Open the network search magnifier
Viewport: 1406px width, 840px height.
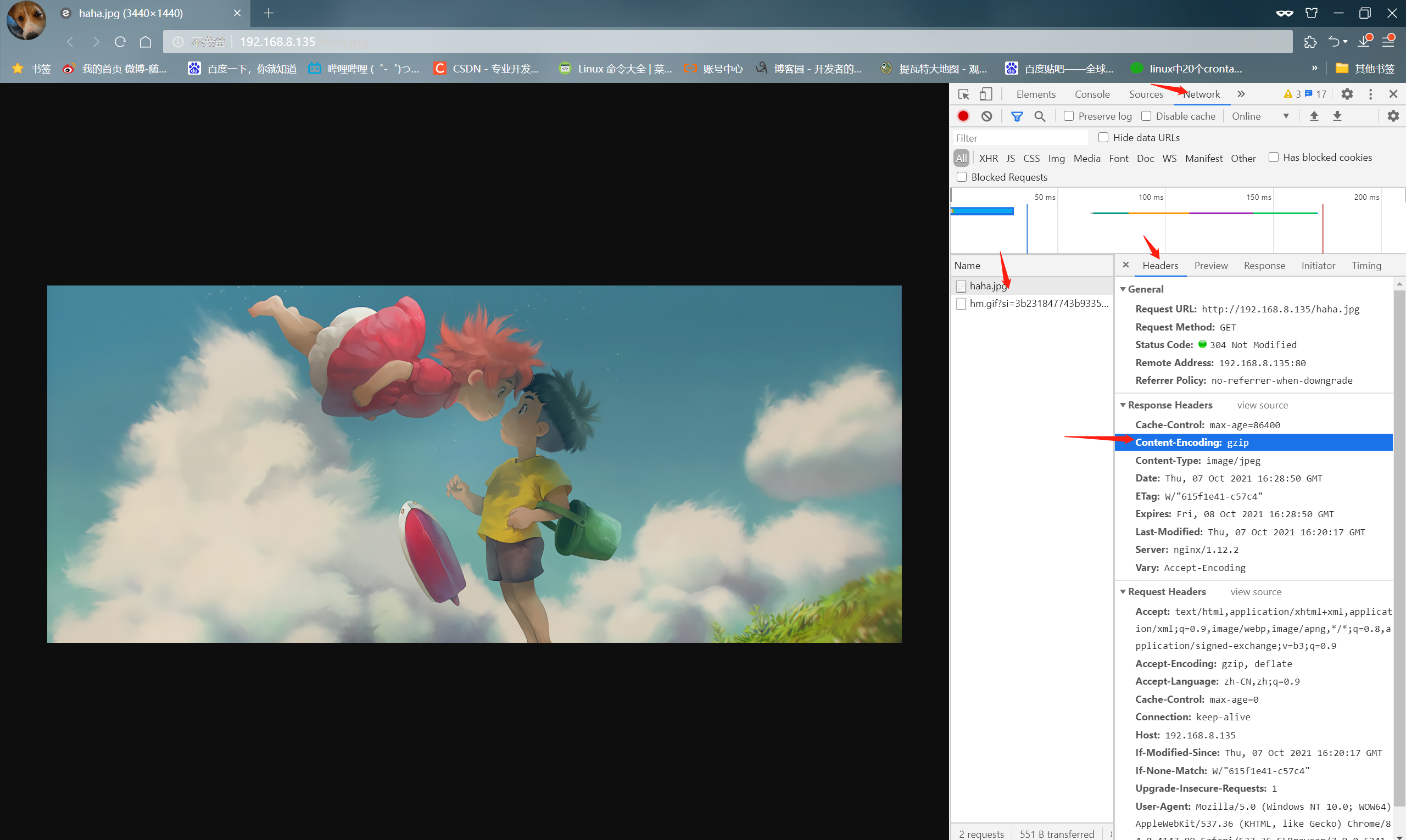click(1040, 116)
